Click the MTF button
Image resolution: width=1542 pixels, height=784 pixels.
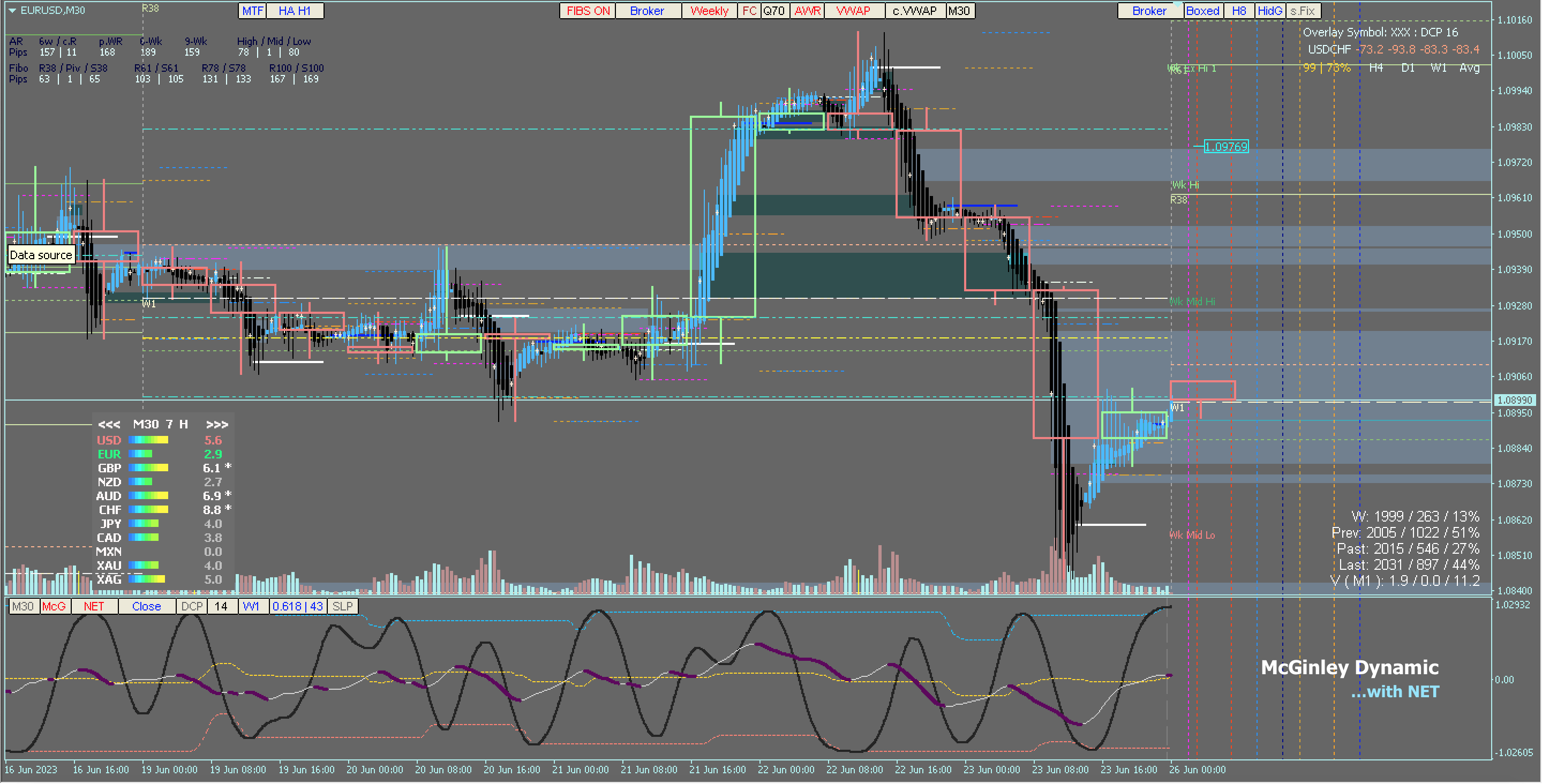click(x=252, y=11)
